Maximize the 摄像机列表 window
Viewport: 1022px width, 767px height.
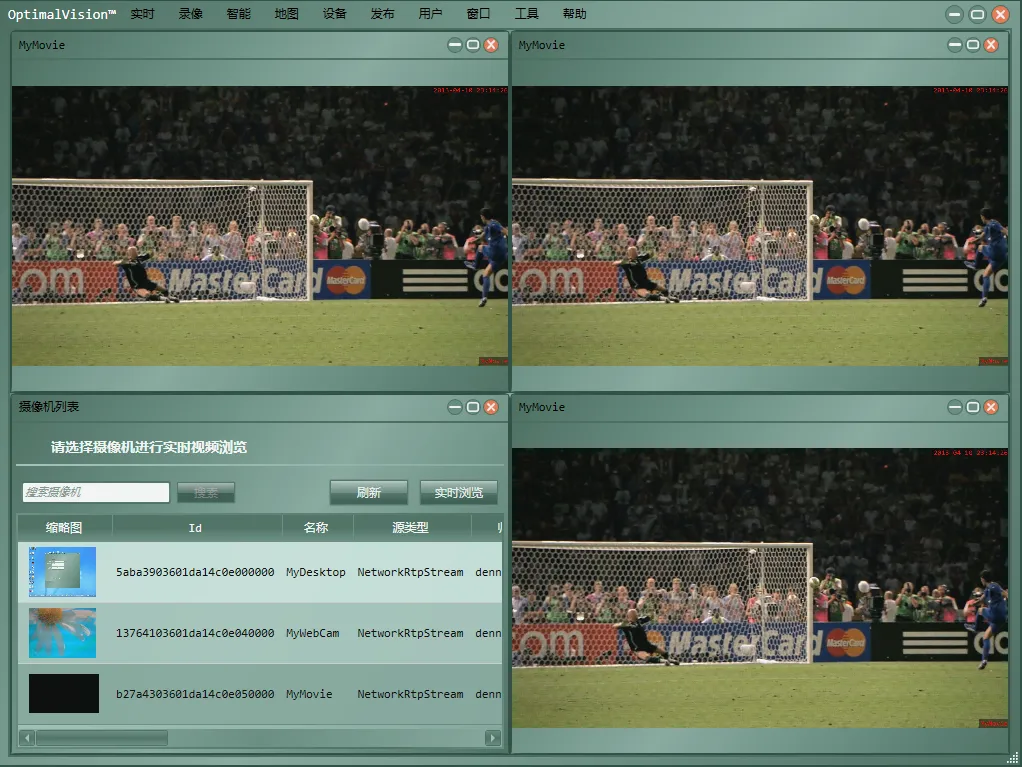click(473, 407)
